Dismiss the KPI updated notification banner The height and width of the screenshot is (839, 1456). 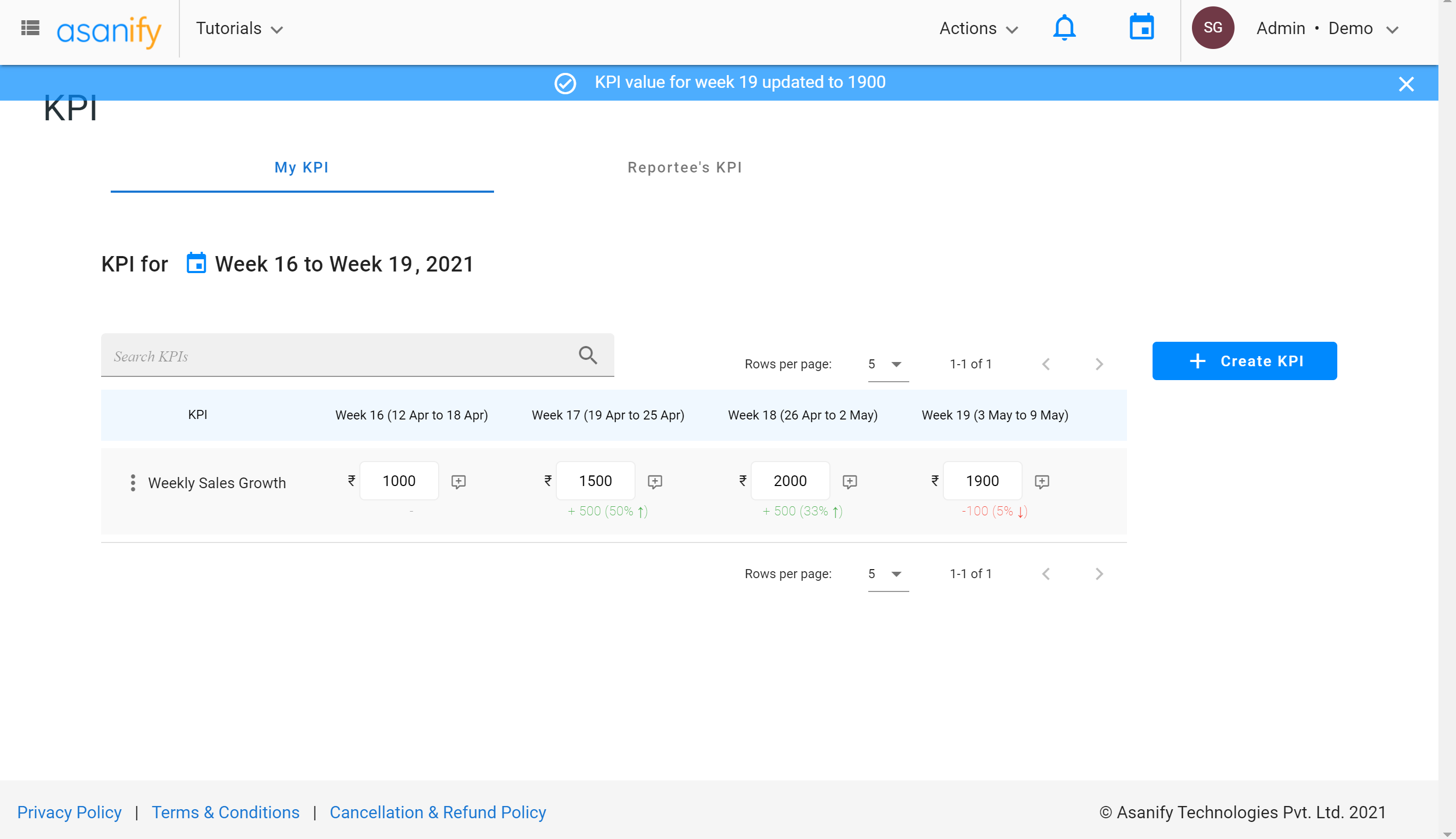(x=1405, y=84)
